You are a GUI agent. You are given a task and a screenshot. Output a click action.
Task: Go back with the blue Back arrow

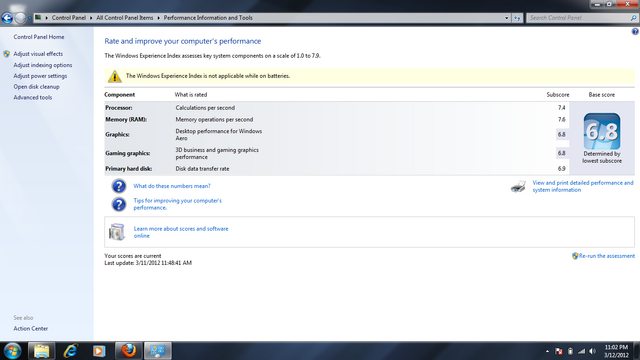click(7, 18)
